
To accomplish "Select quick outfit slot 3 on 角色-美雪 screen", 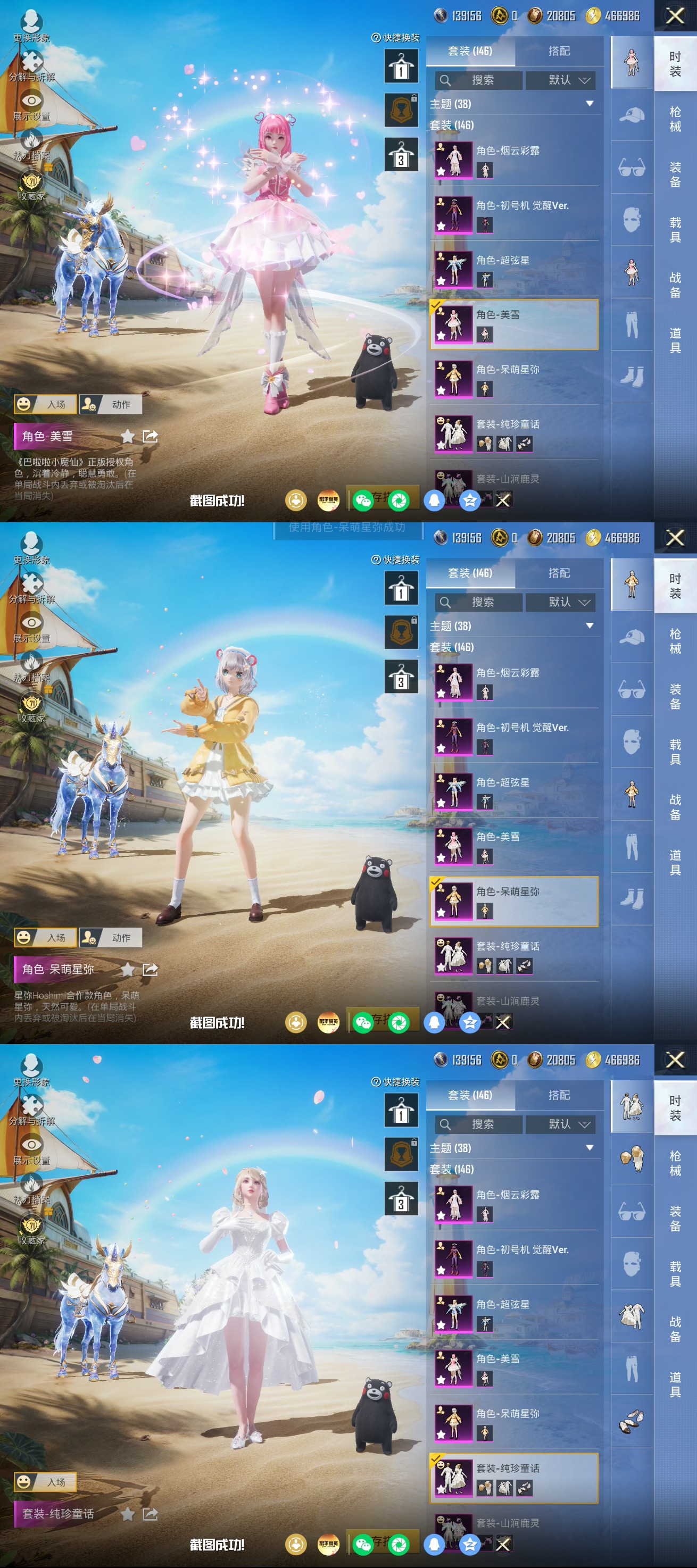I will (401, 154).
